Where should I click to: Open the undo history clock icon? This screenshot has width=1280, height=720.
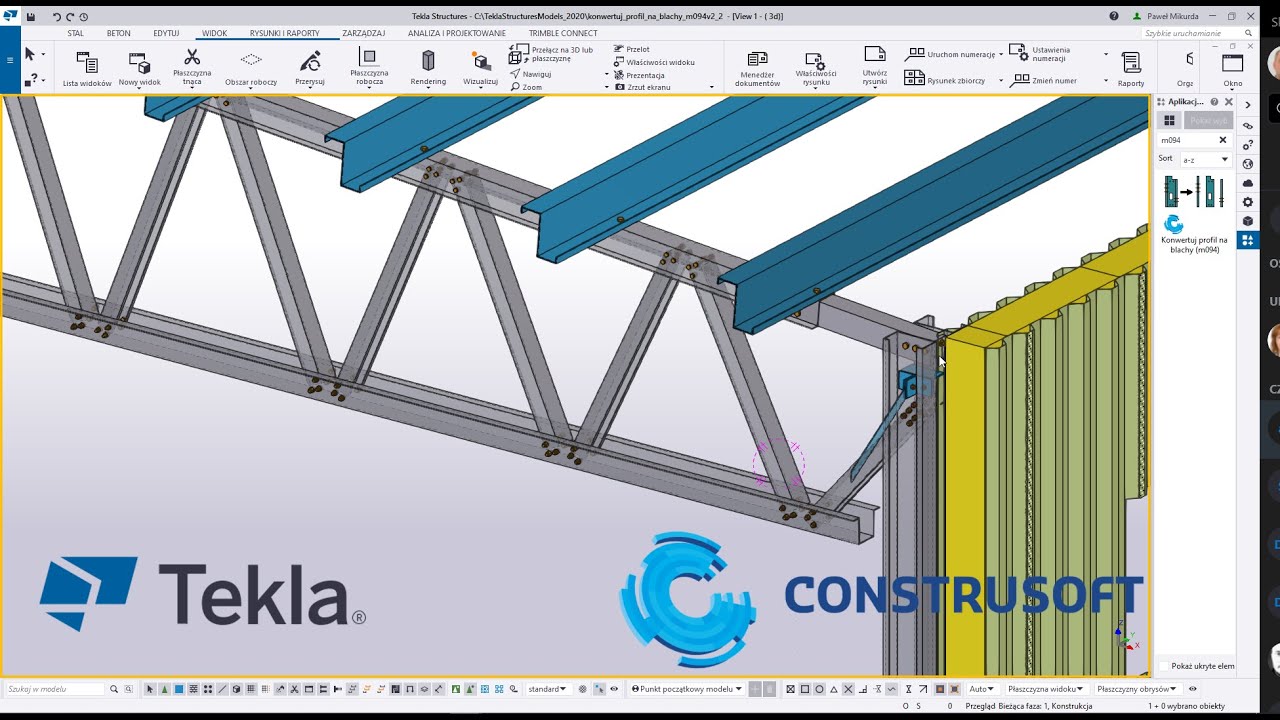83,17
